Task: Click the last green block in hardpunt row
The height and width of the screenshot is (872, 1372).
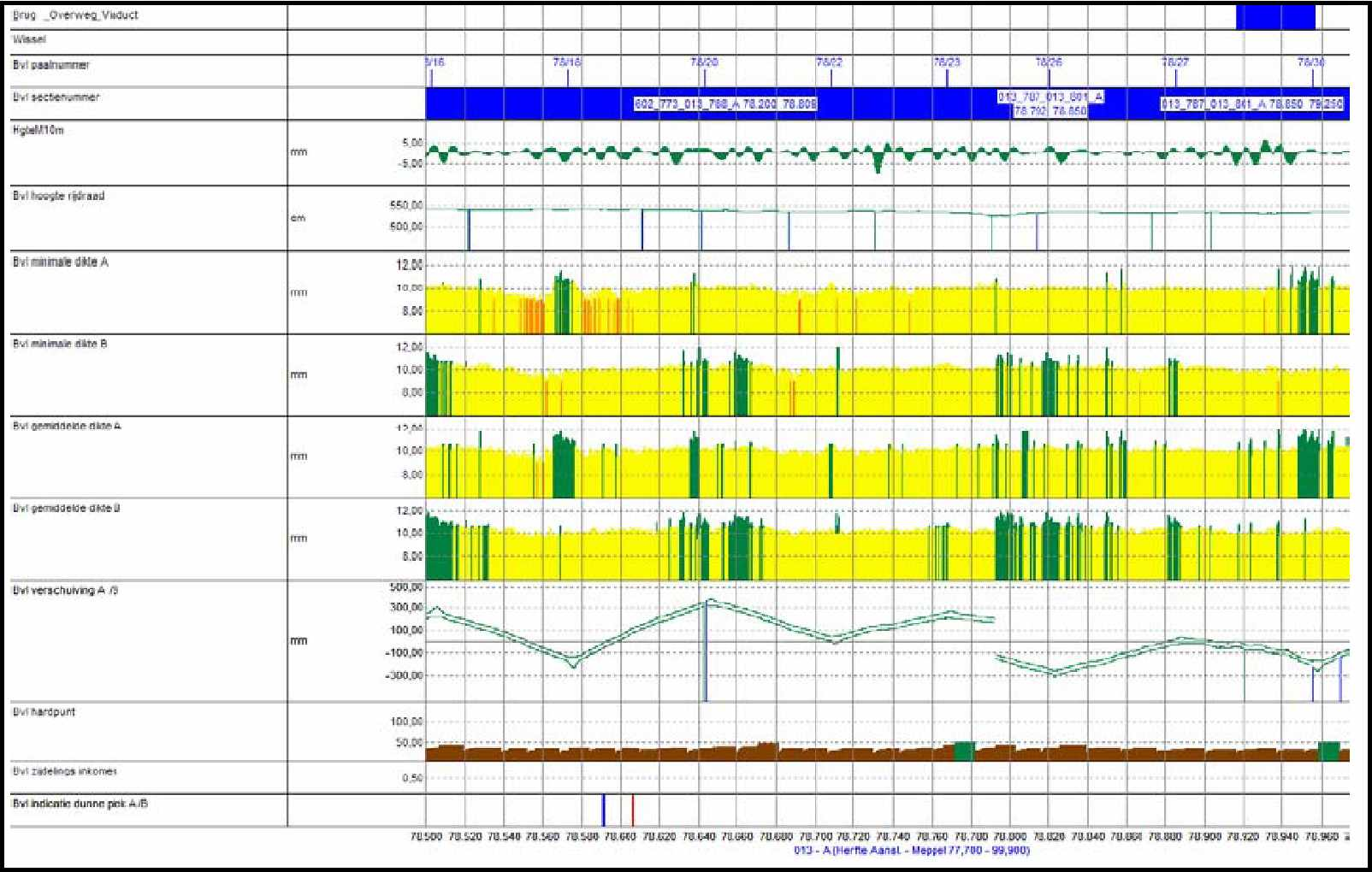Action: tap(1328, 751)
